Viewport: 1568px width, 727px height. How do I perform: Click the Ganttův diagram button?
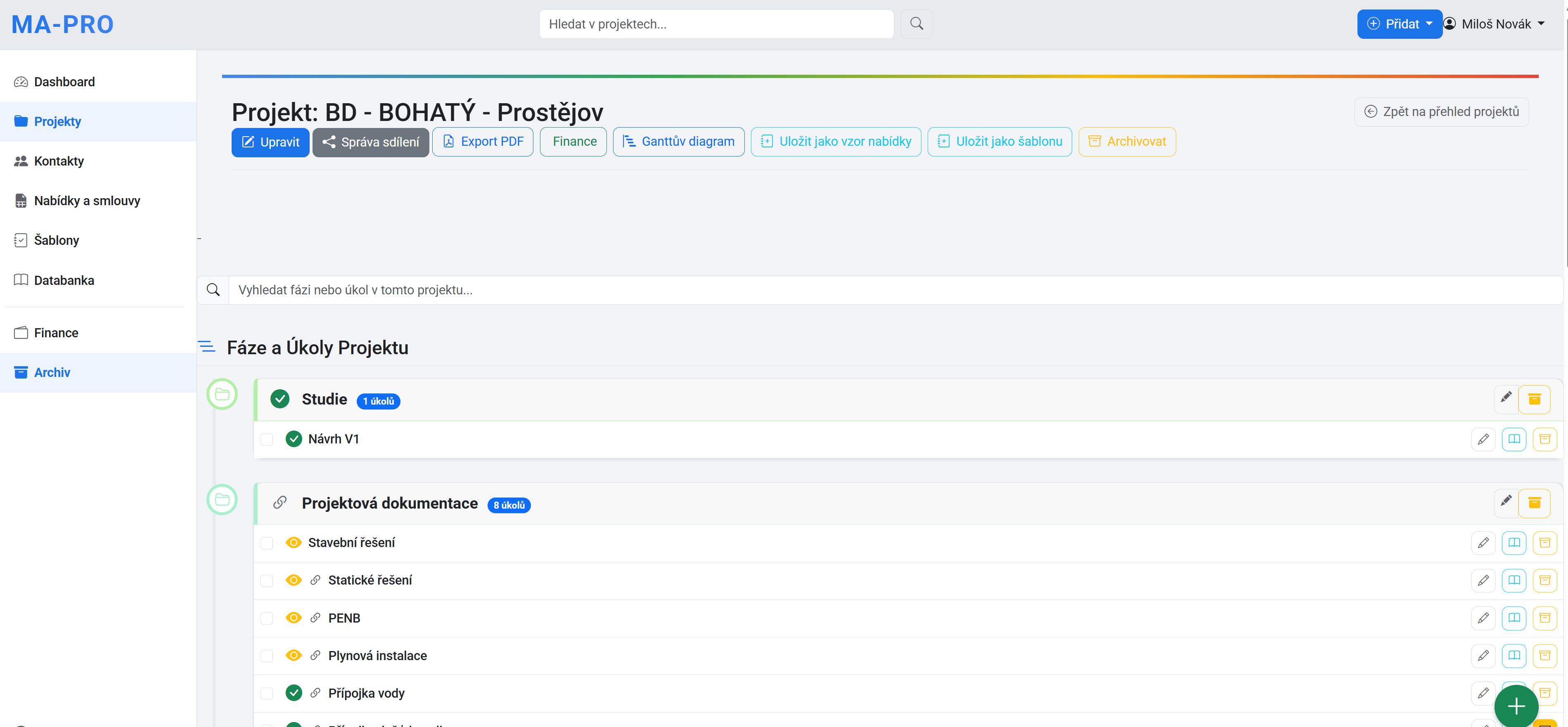678,141
